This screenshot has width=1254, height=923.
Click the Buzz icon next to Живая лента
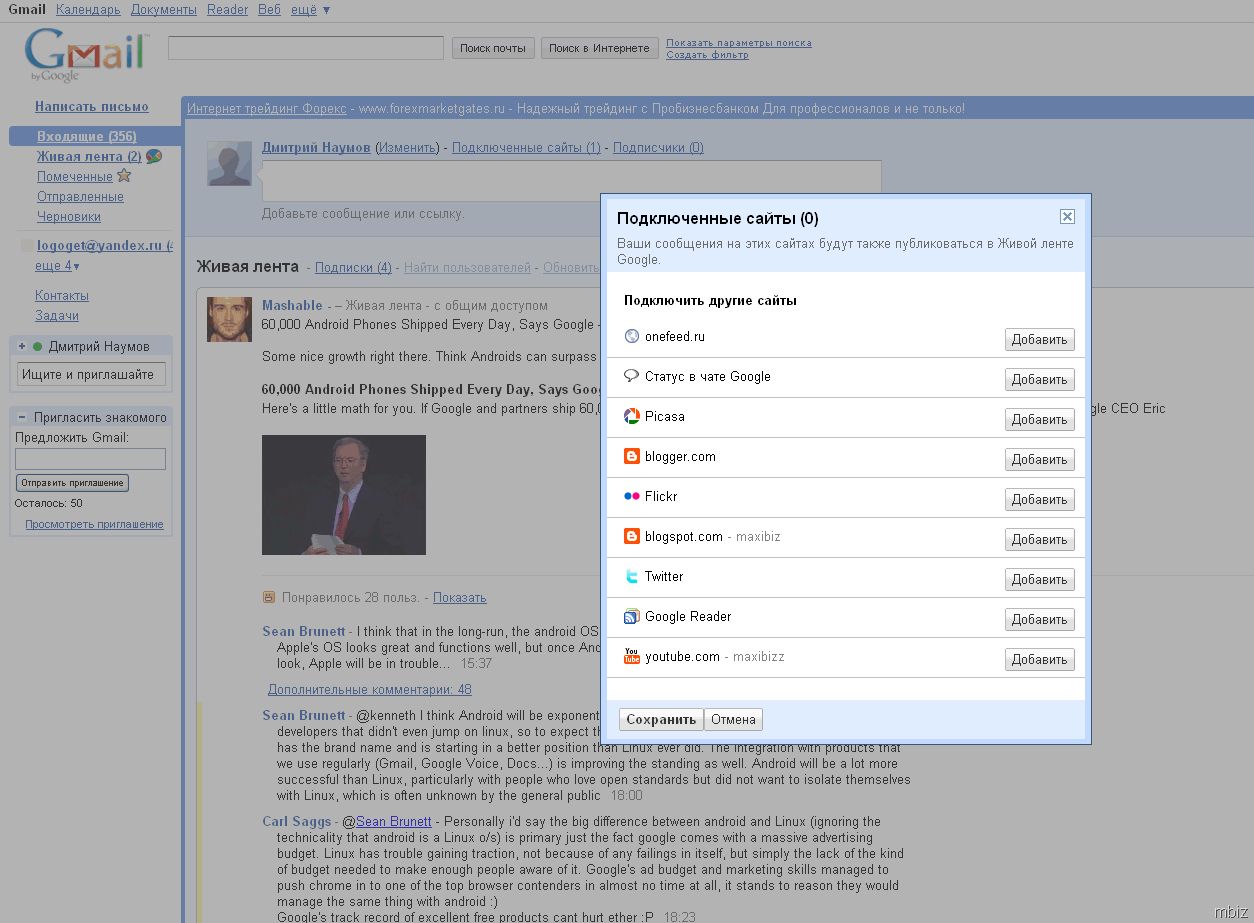pyautogui.click(x=154, y=156)
